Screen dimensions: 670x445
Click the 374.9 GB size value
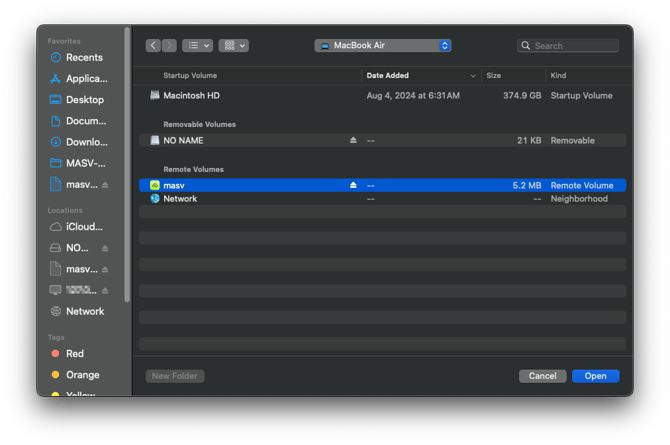522,95
